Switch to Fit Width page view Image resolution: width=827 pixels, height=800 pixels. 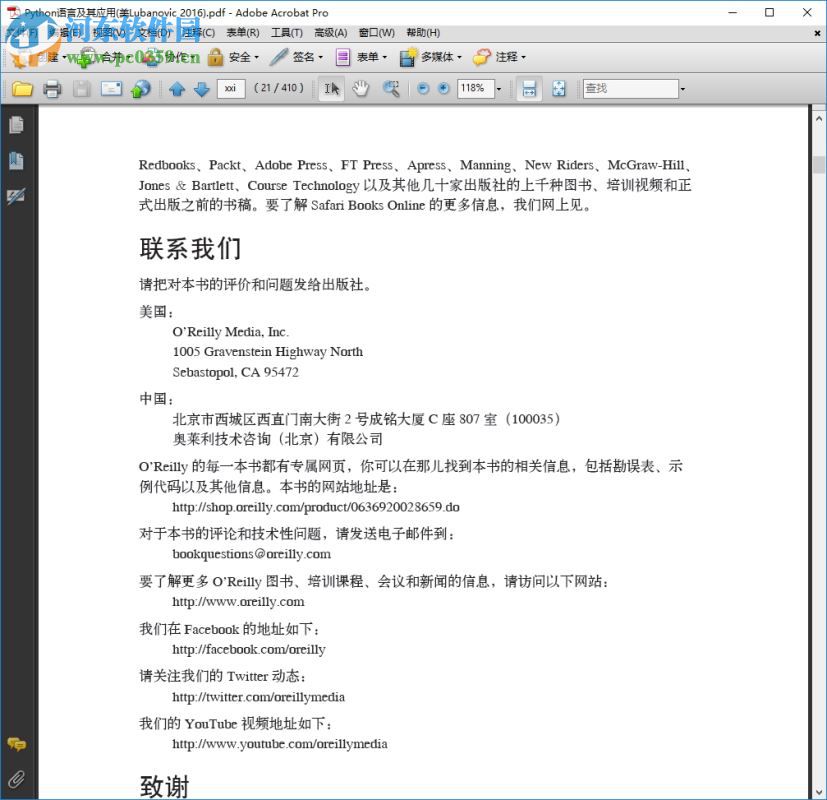(528, 89)
